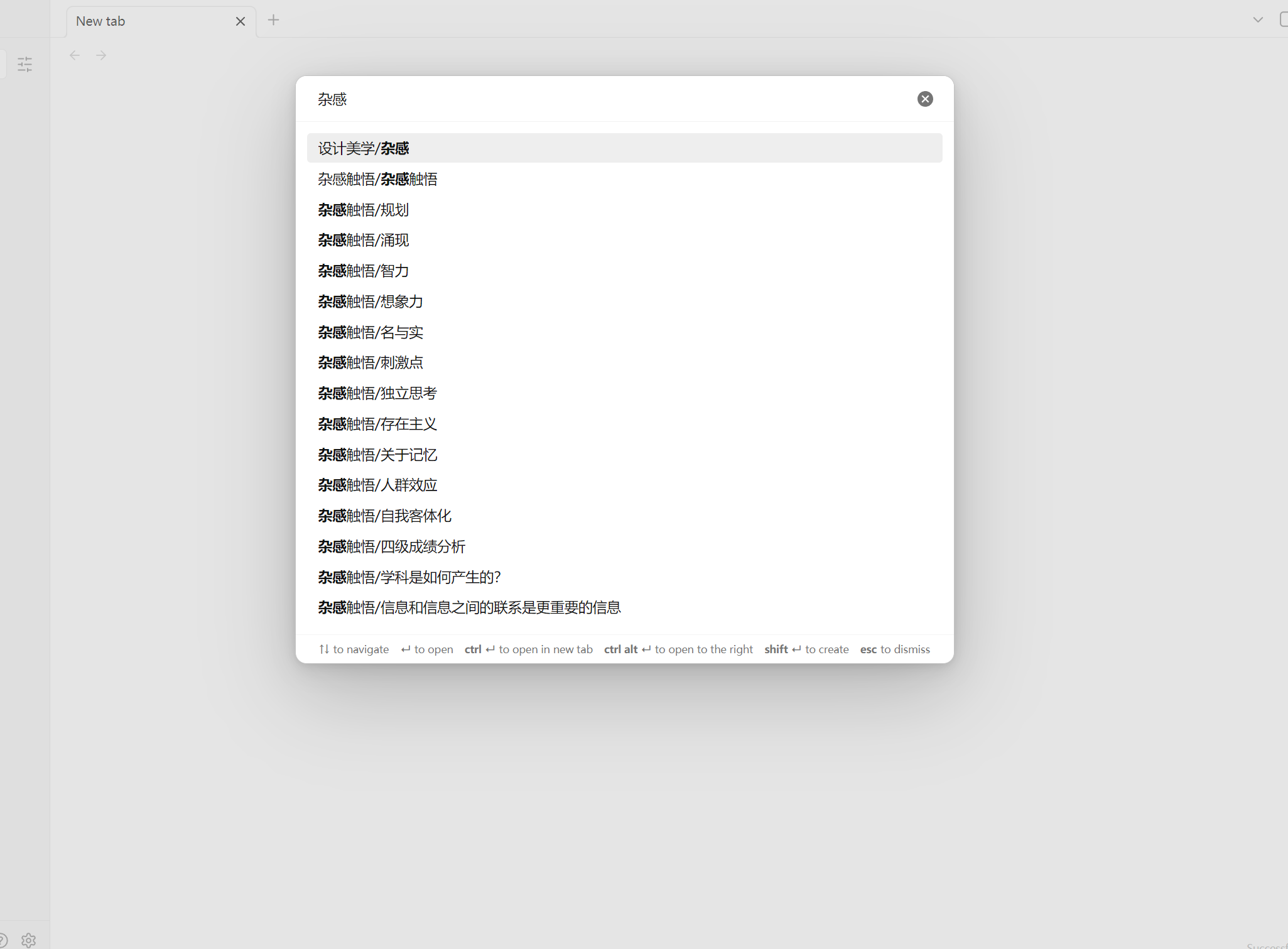Select the 杂感触悟/规划 note

click(x=363, y=210)
